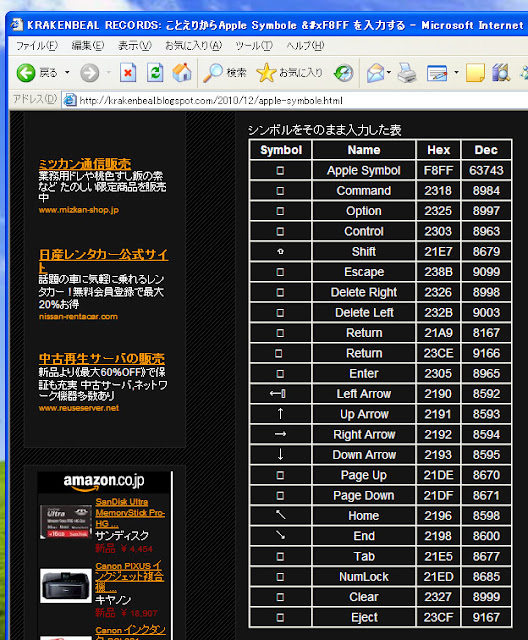The image size is (528, 640).
Task: Go to the Home page icon
Action: [182, 73]
